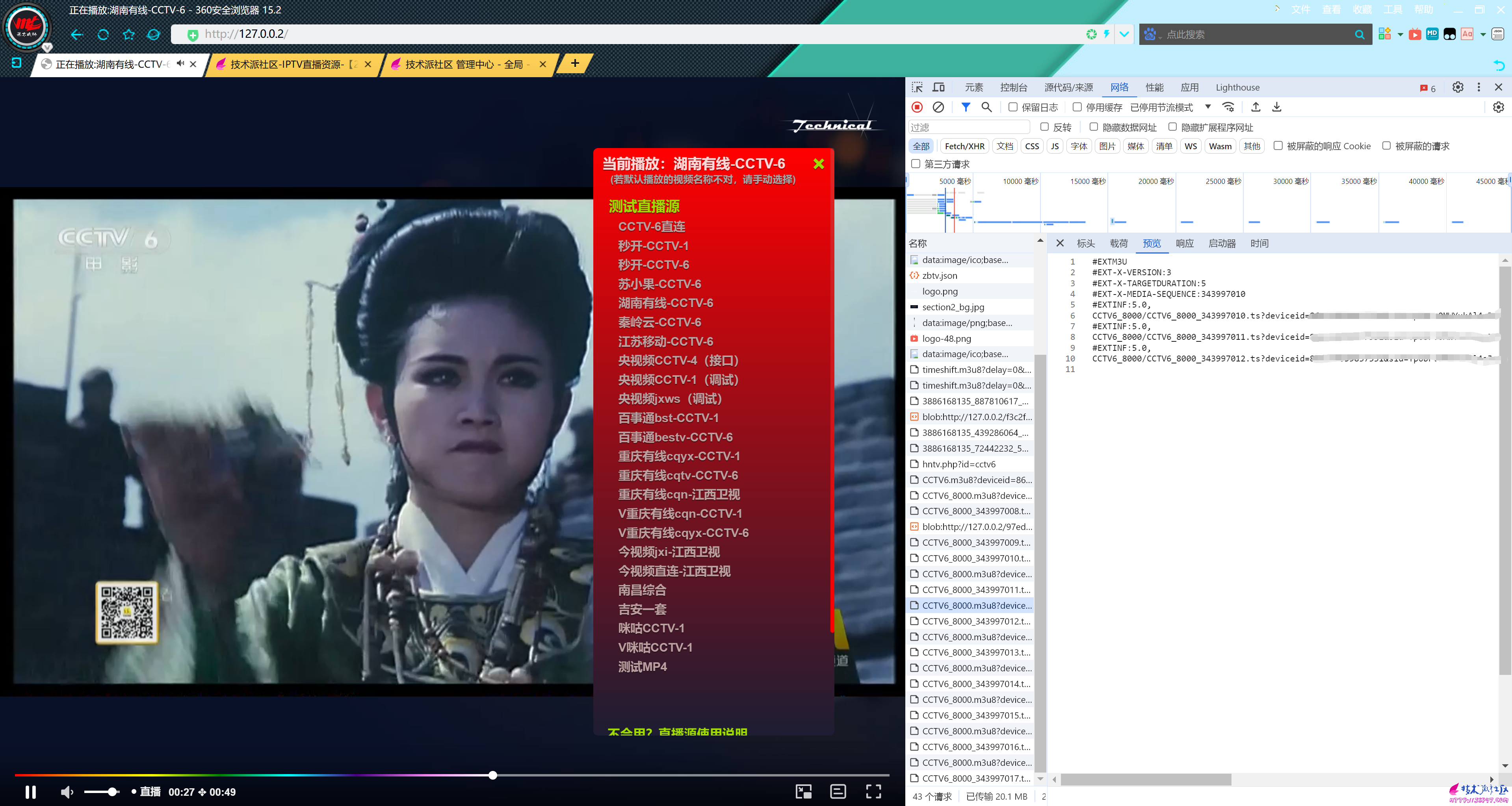Viewport: 1512px width, 806px height.
Task: Open network search magnifier
Action: (987, 107)
